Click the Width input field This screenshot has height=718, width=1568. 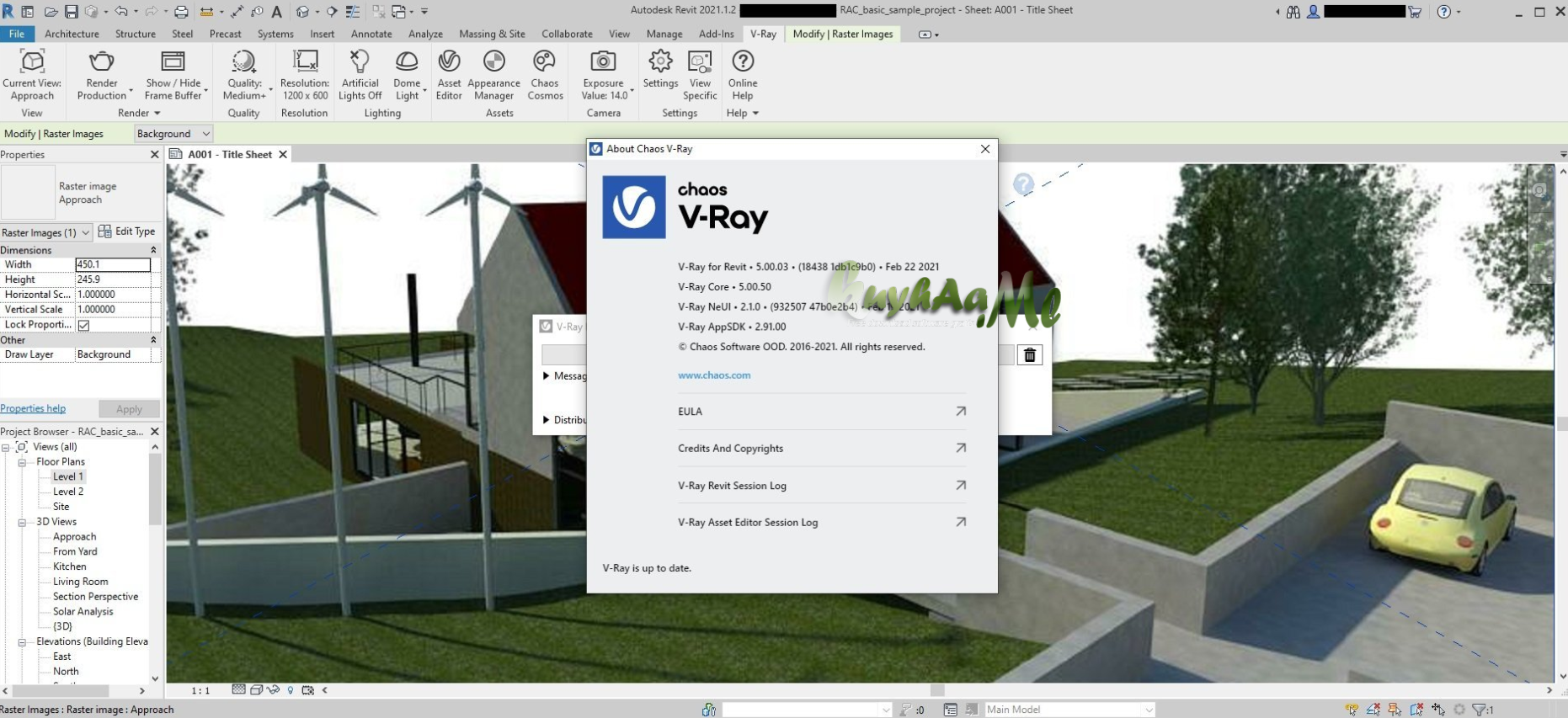point(113,264)
